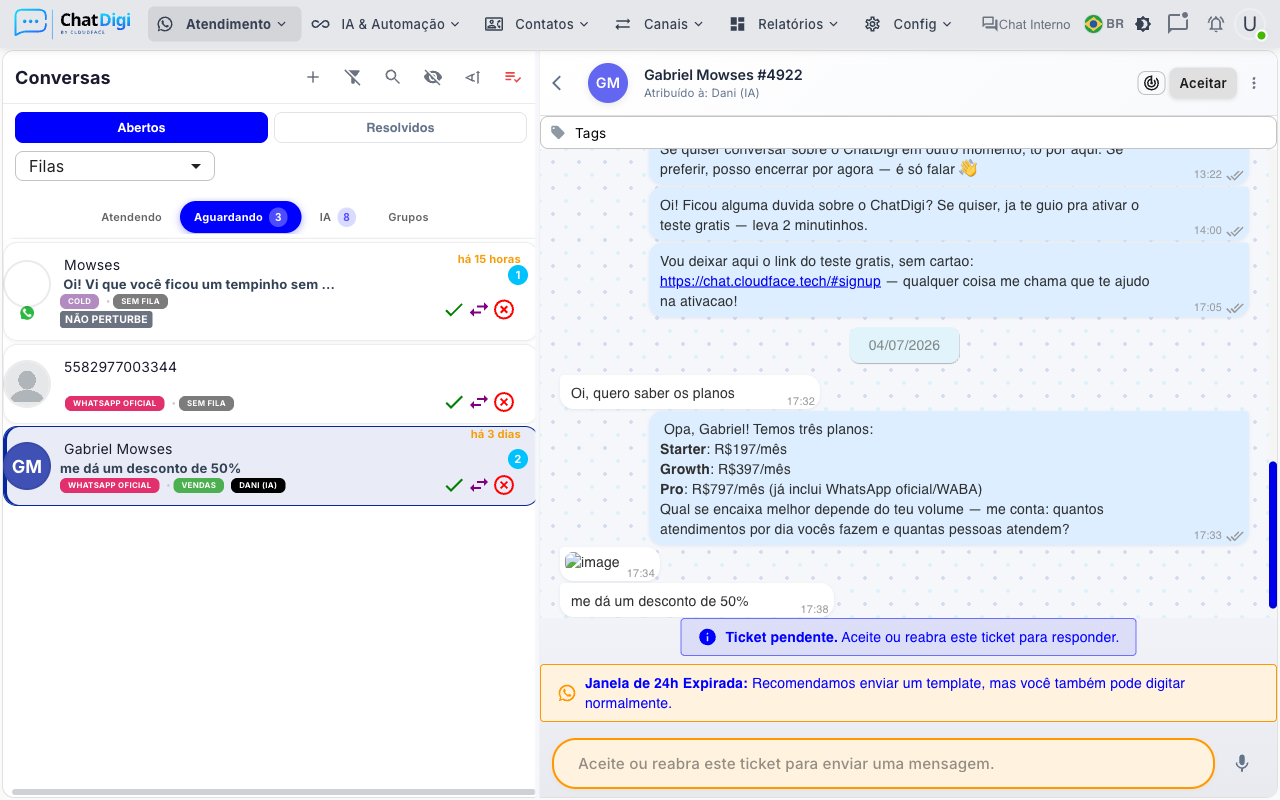Change conversation sort order icon

point(473,77)
